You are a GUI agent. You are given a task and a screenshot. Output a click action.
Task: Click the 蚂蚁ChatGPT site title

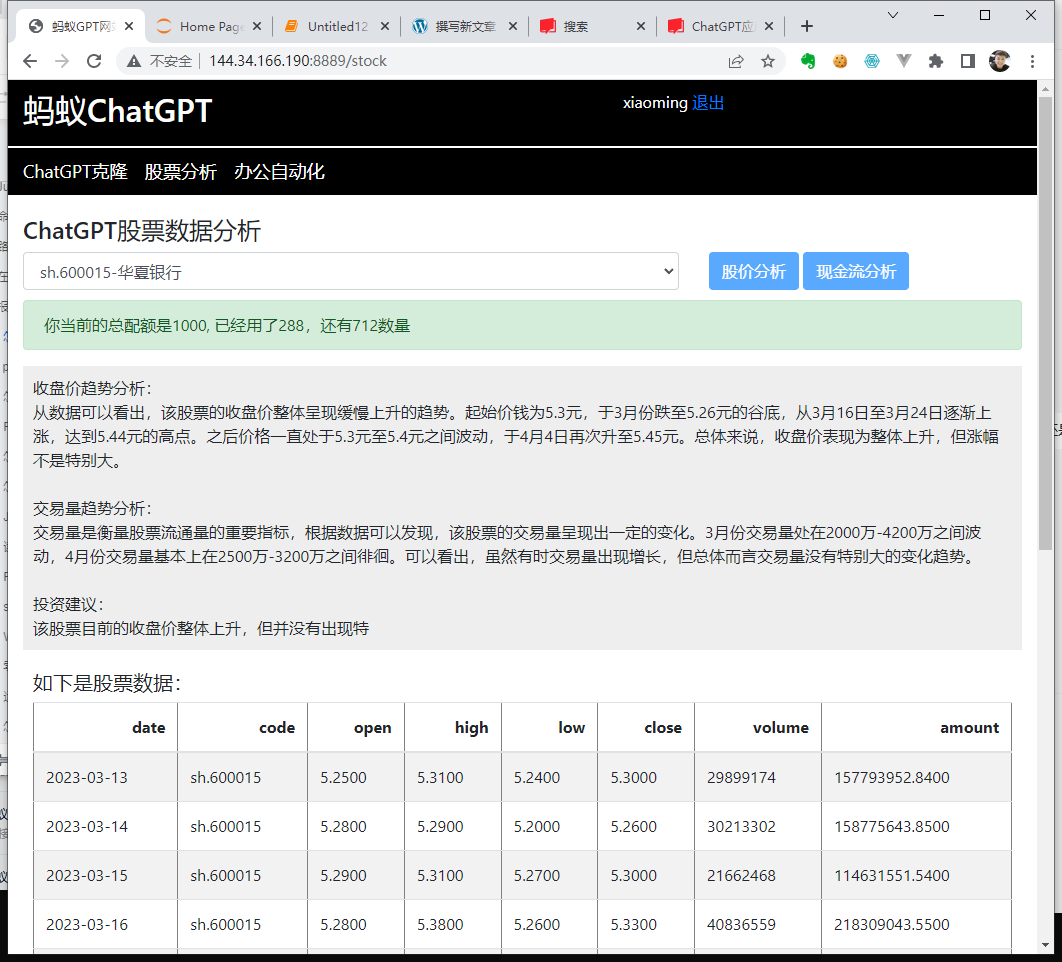click(118, 111)
